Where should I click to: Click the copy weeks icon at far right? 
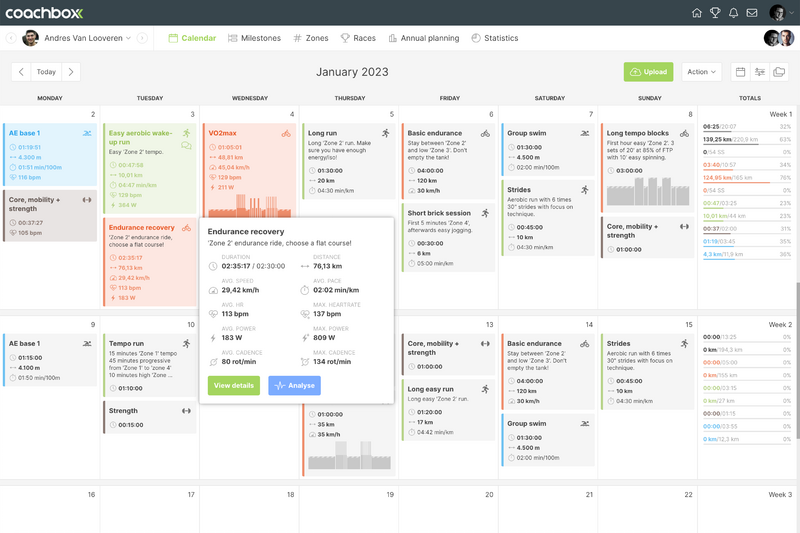point(780,72)
